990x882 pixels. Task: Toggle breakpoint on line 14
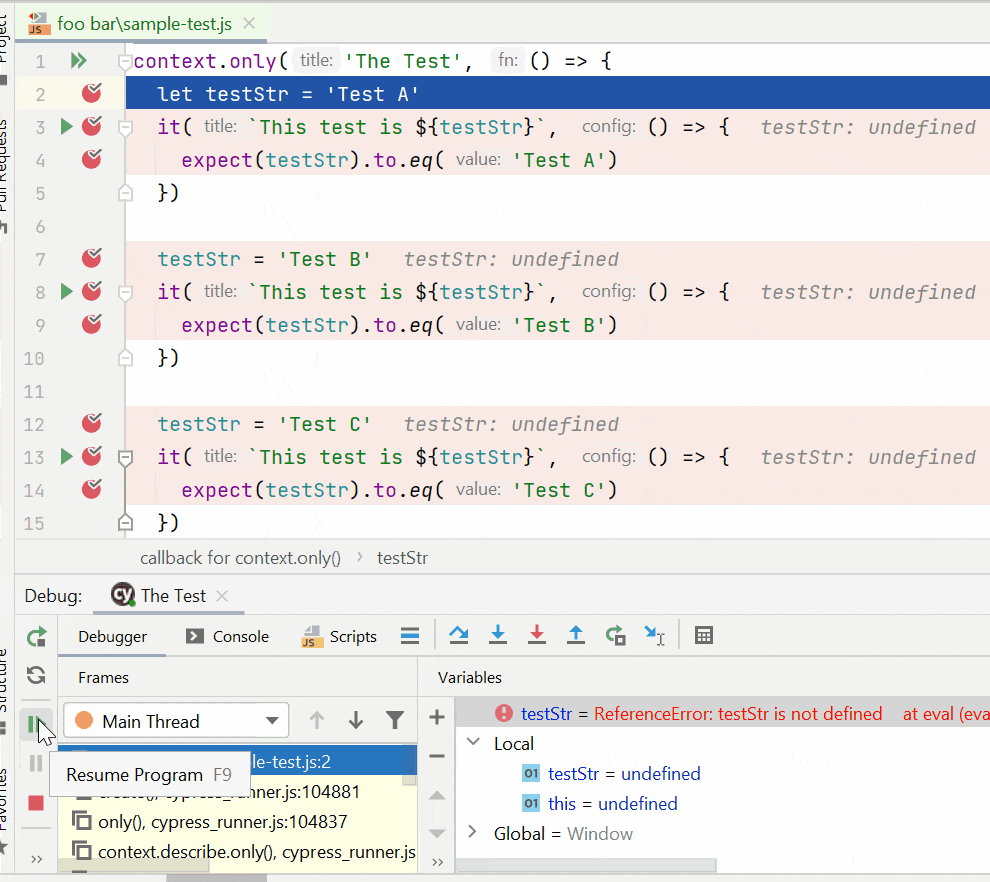click(92, 489)
